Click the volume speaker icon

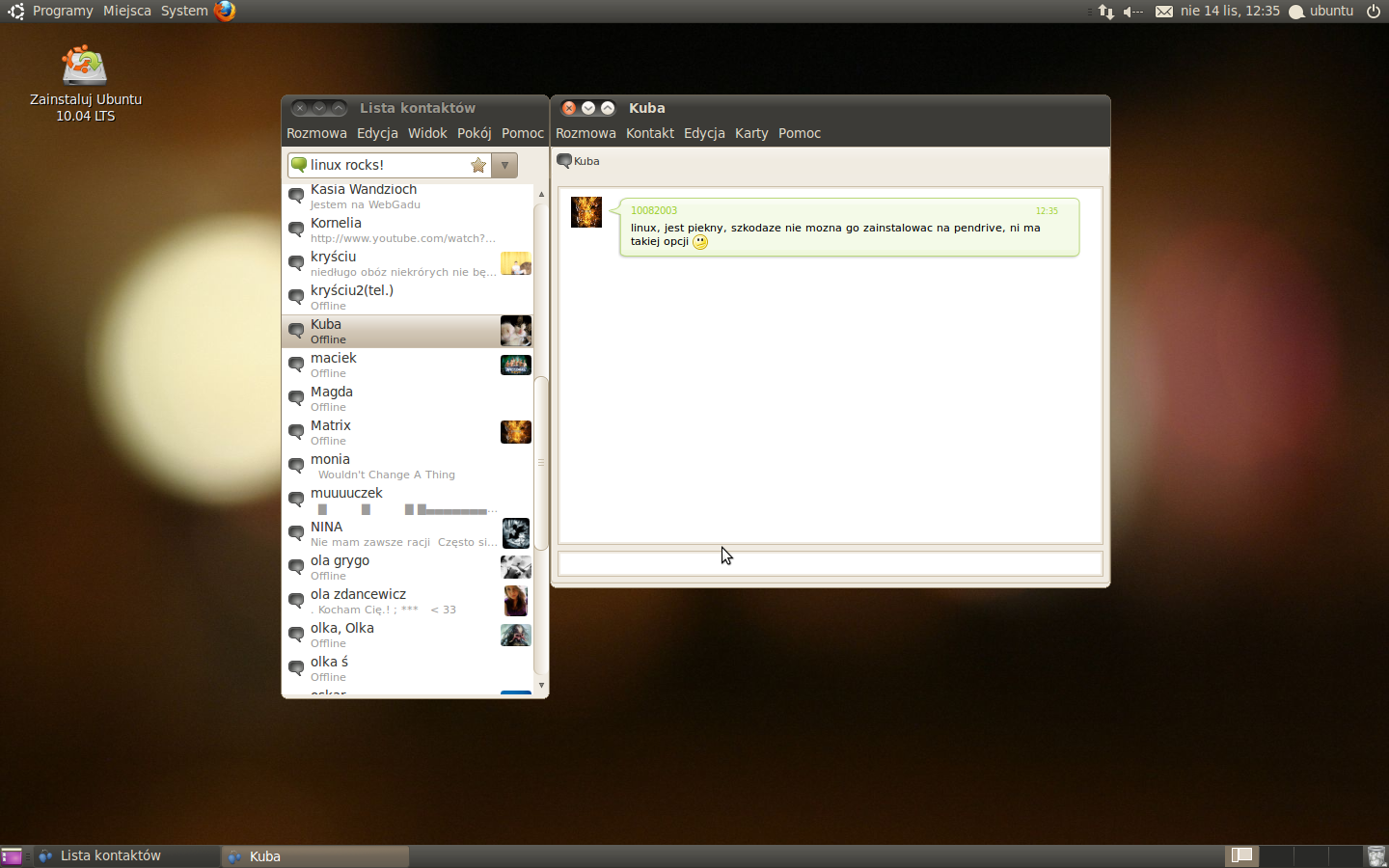pos(1132,12)
